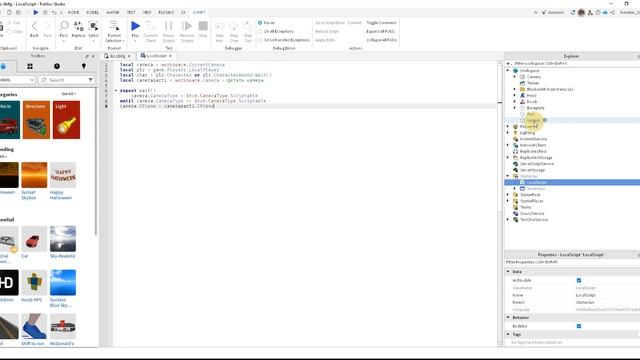Click the quick-access Play arrow in the title toolbar

click(36, 12)
